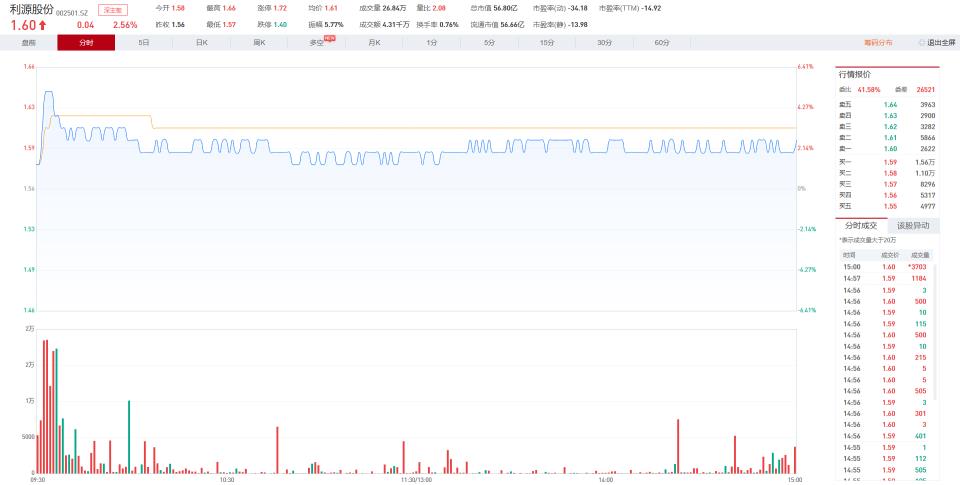Image resolution: width=960 pixels, height=485 pixels.
Task: Click the 深主板 board tag
Action: [113, 10]
